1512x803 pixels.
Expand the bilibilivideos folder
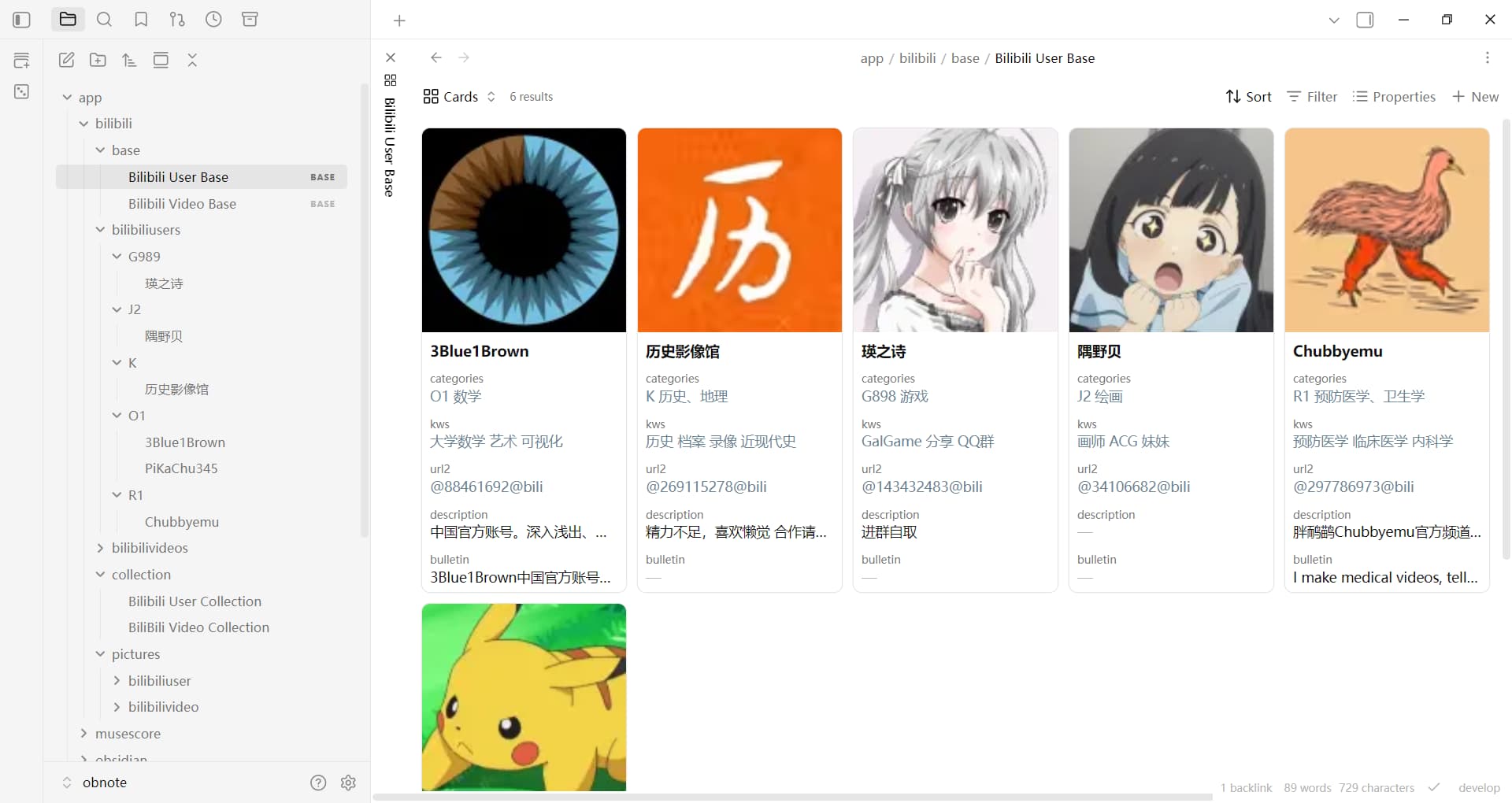pos(101,548)
